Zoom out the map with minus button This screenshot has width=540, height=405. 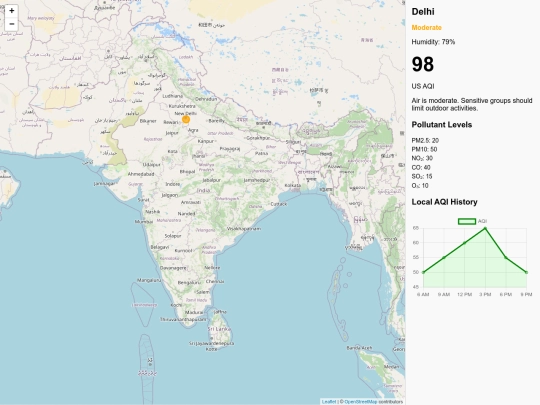pos(11,24)
